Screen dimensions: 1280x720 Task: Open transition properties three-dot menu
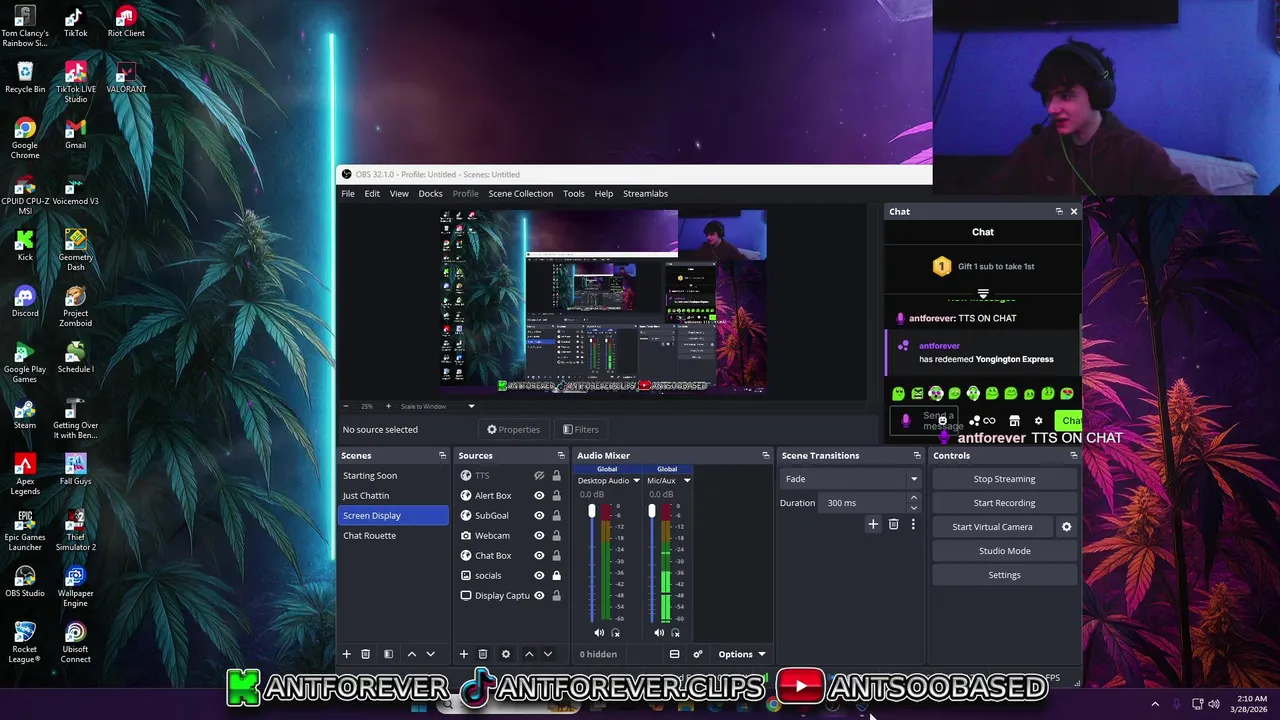point(912,524)
